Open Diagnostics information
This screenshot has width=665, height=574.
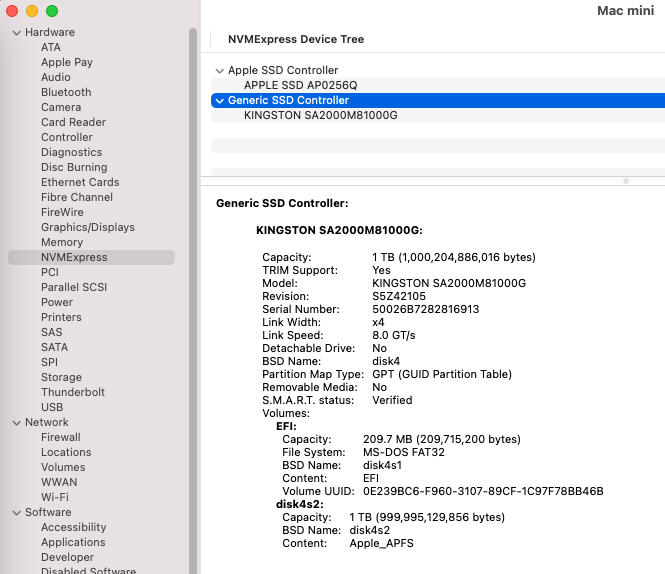click(x=71, y=152)
